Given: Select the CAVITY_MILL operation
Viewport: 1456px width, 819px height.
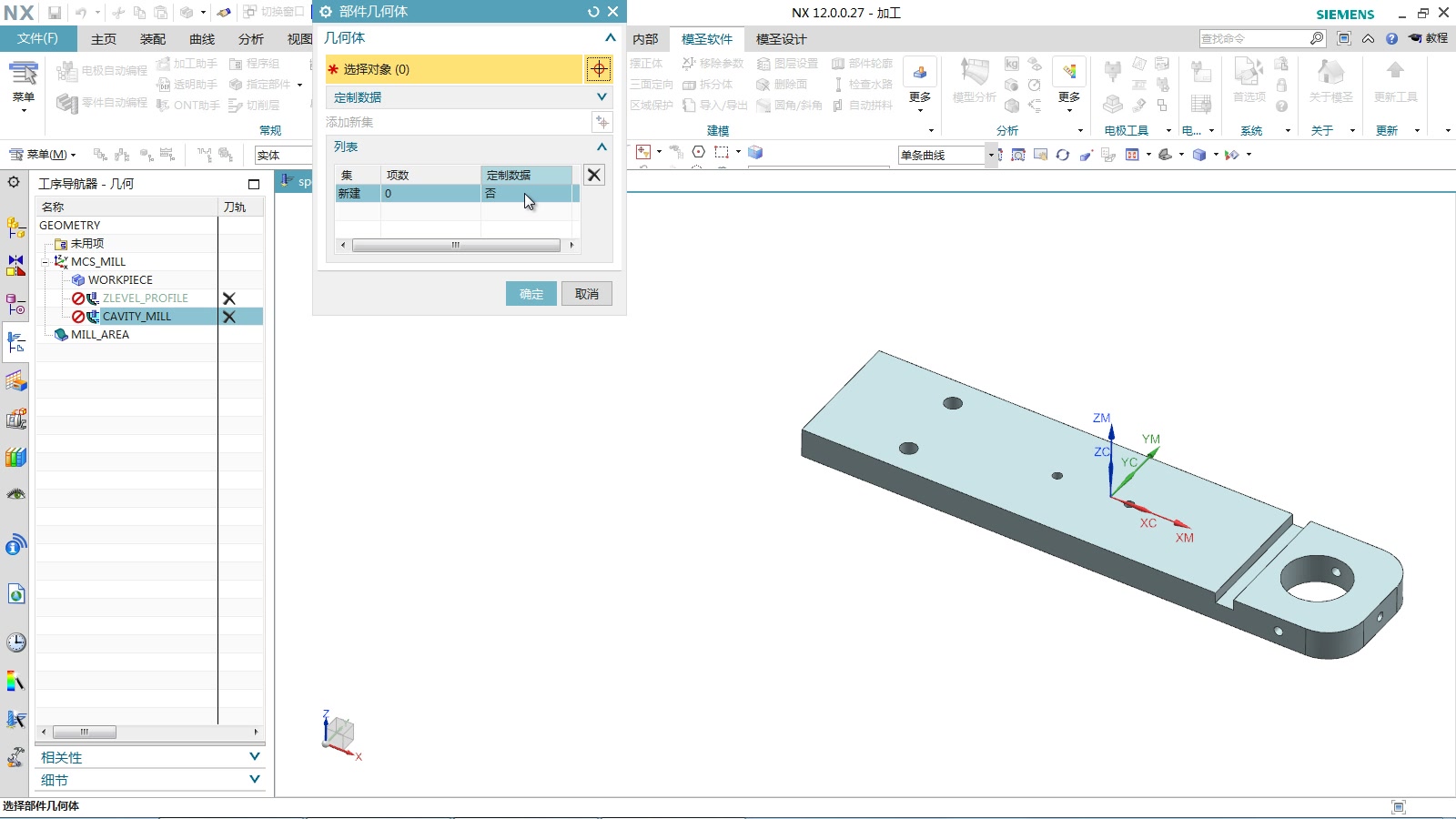Looking at the screenshot, I should coord(136,317).
